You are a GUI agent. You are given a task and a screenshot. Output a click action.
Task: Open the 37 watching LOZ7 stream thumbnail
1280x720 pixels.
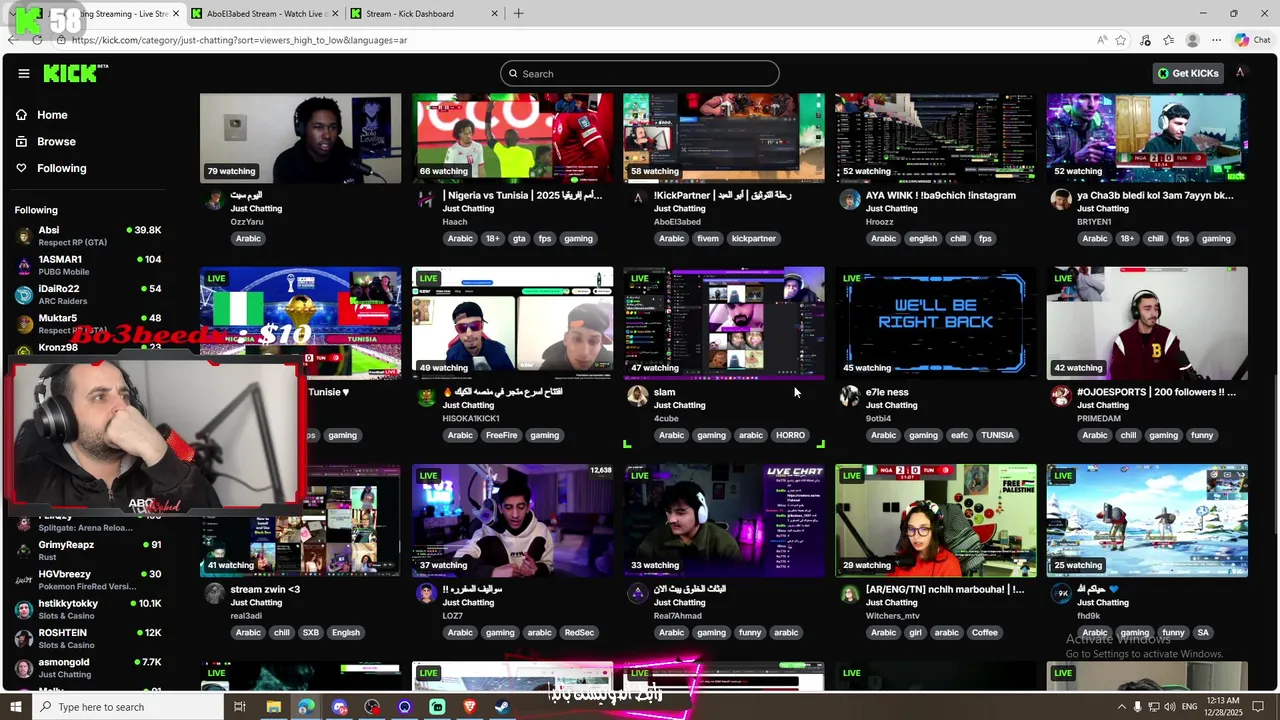(513, 520)
